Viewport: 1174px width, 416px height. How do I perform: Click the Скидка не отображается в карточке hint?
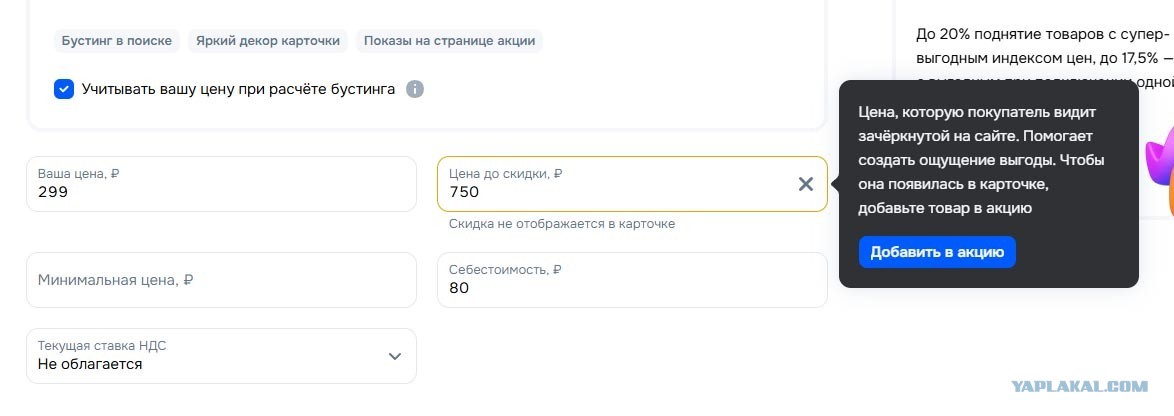[562, 224]
